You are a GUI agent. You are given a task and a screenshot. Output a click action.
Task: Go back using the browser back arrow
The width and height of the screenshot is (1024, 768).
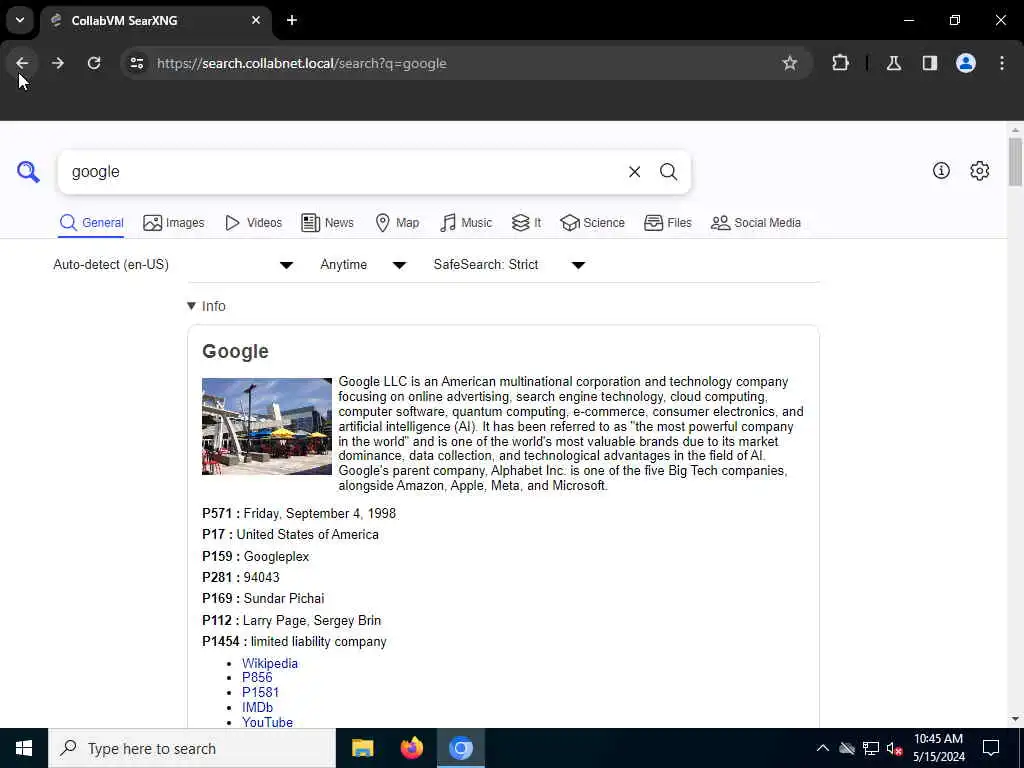[22, 63]
